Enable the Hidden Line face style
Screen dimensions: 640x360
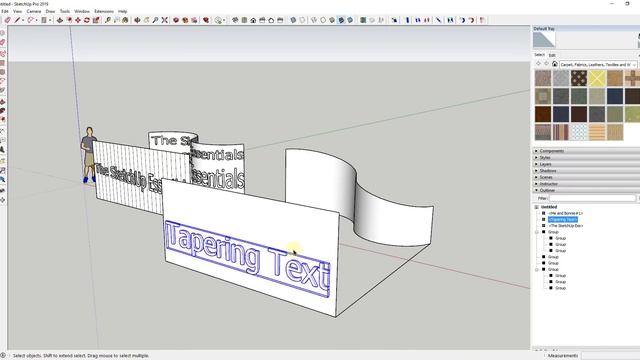click(322, 20)
